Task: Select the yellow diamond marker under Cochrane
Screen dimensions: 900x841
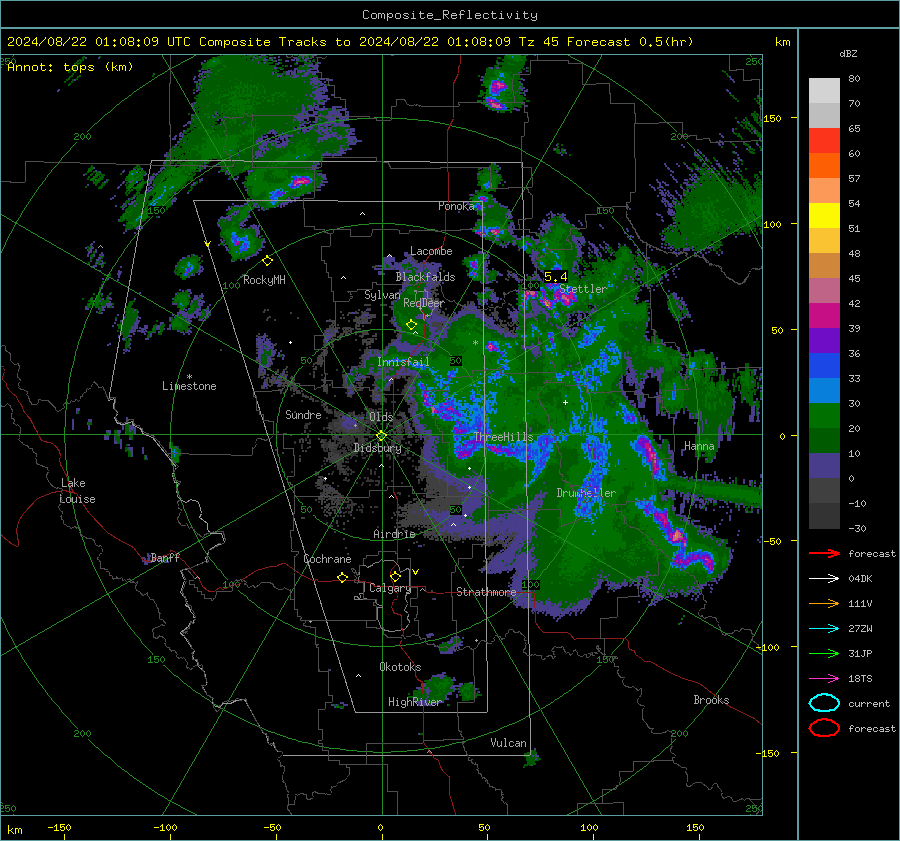Action: (343, 578)
